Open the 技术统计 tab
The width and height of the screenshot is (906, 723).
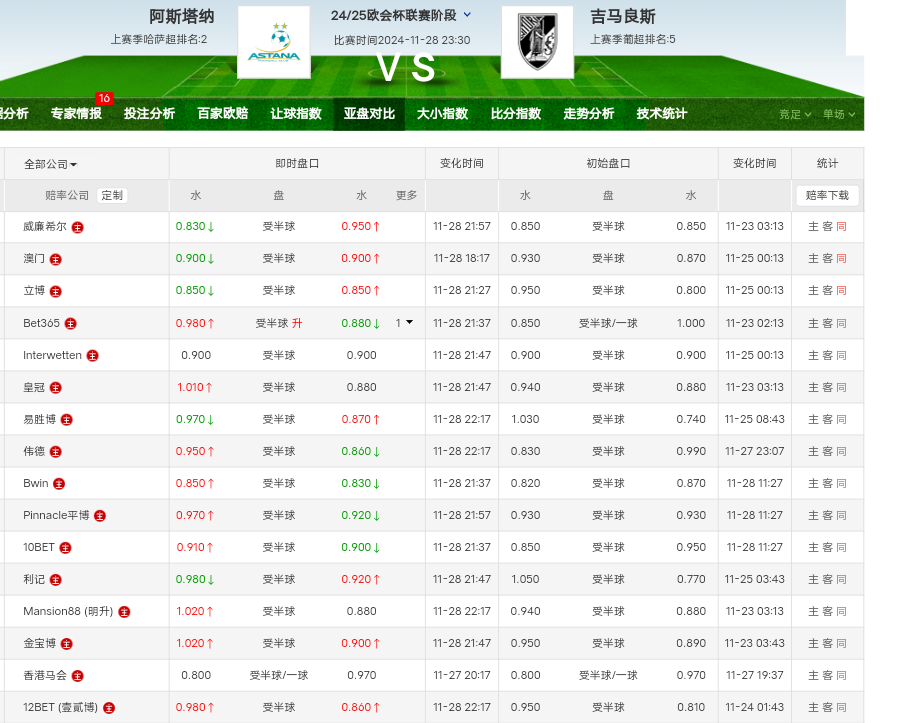pyautogui.click(x=662, y=113)
